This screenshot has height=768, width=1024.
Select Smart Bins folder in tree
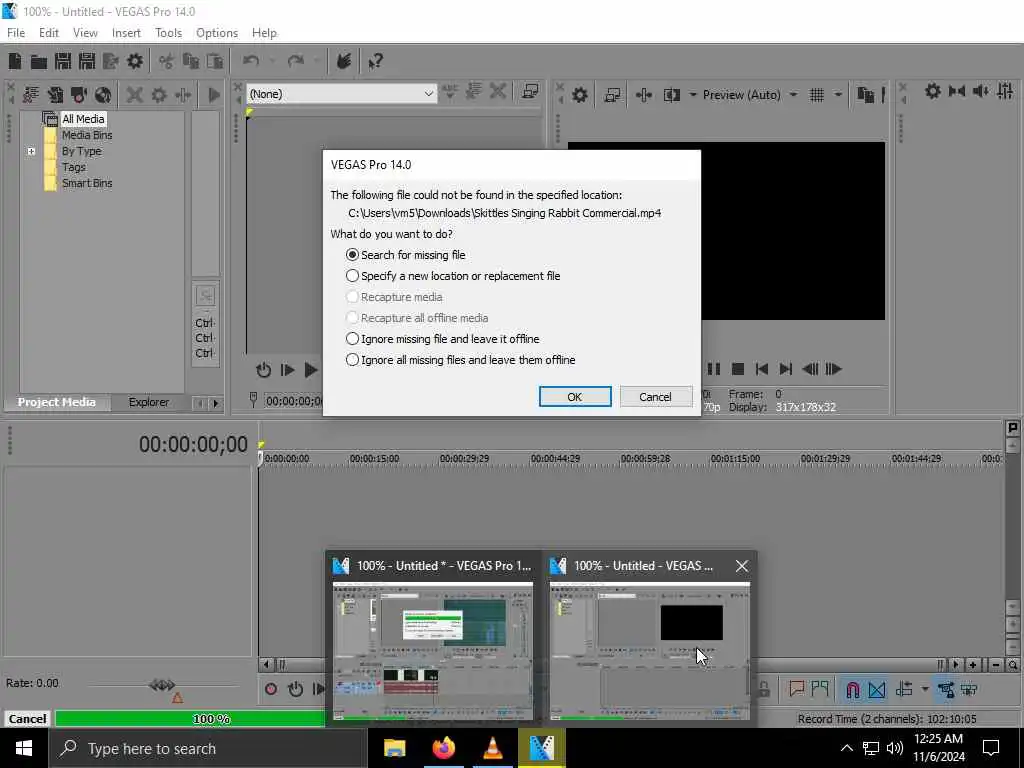tap(87, 184)
